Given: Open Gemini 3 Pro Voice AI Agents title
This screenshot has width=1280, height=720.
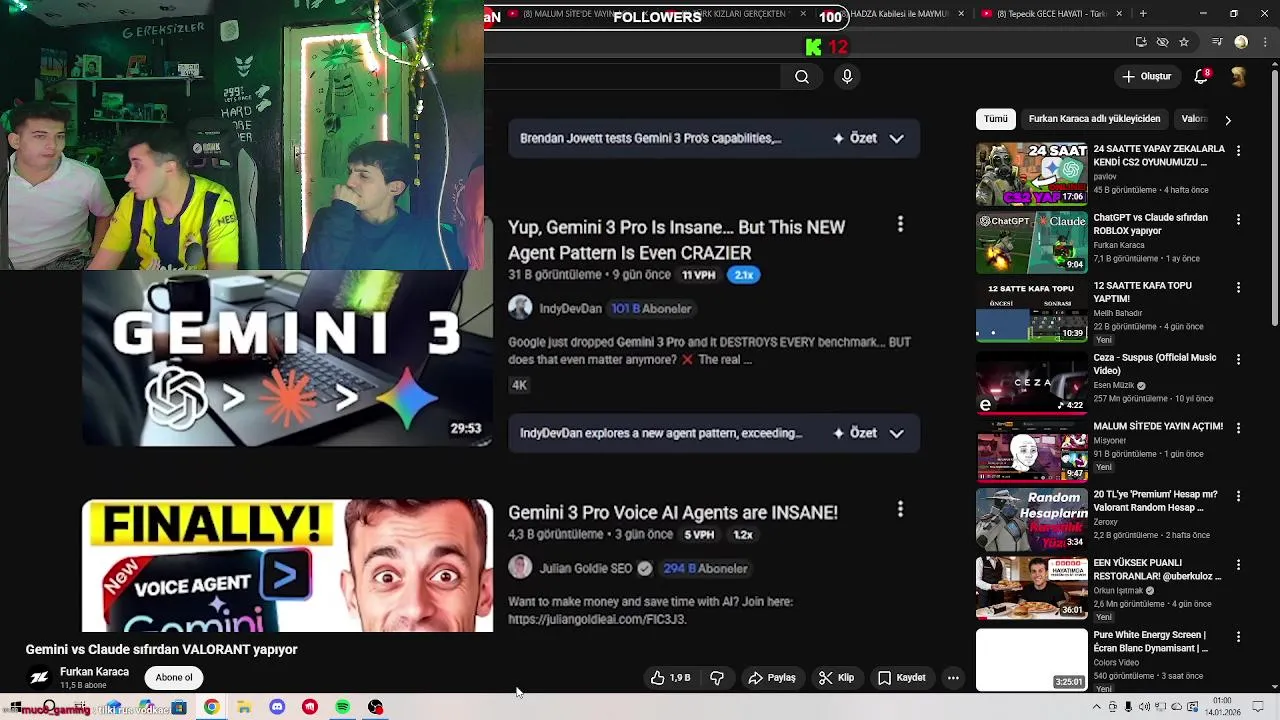Looking at the screenshot, I should pyautogui.click(x=673, y=512).
